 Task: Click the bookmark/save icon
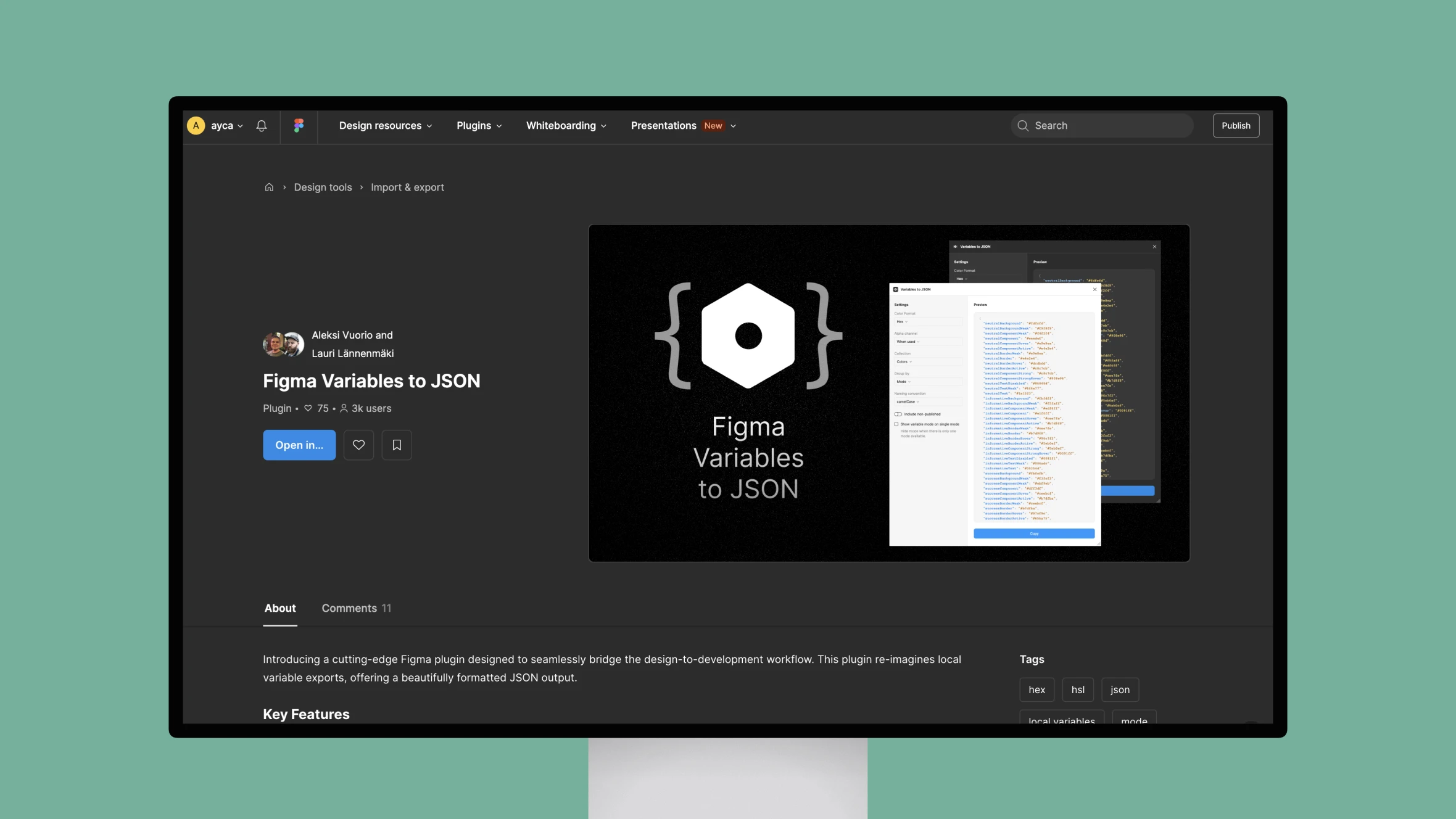[396, 445]
